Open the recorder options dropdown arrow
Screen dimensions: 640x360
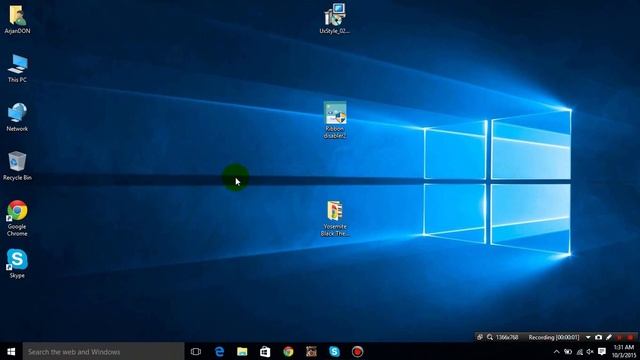tap(588, 337)
